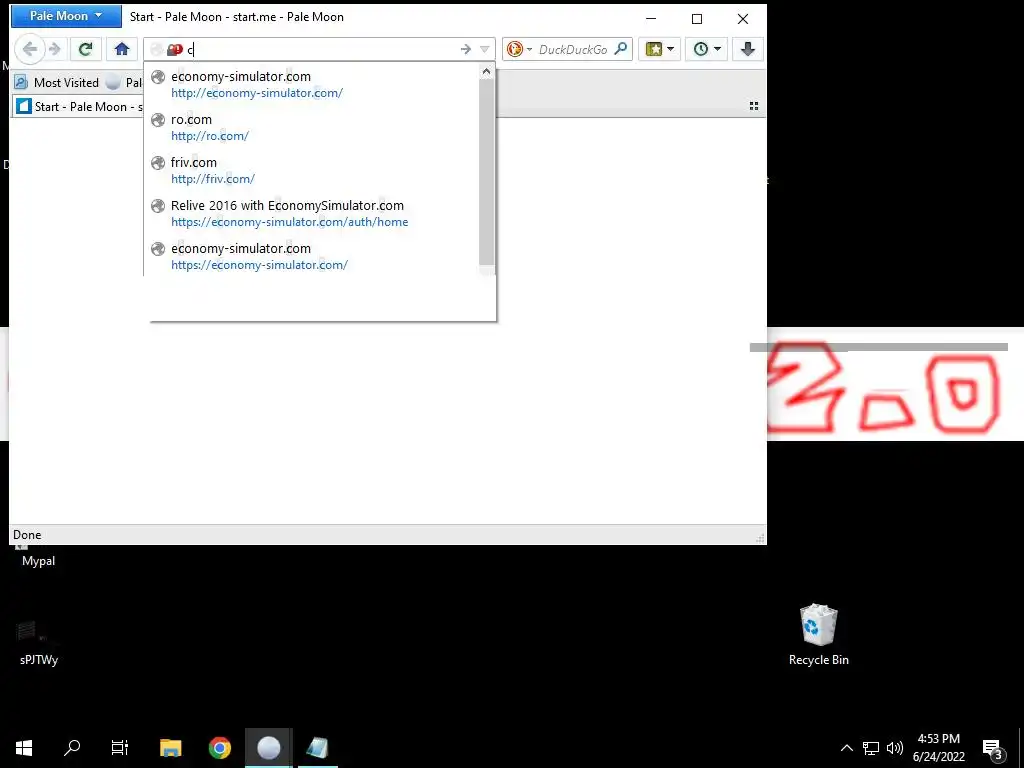This screenshot has height=768, width=1024.
Task: Click the suggestion list scroll up arrow
Action: point(487,72)
